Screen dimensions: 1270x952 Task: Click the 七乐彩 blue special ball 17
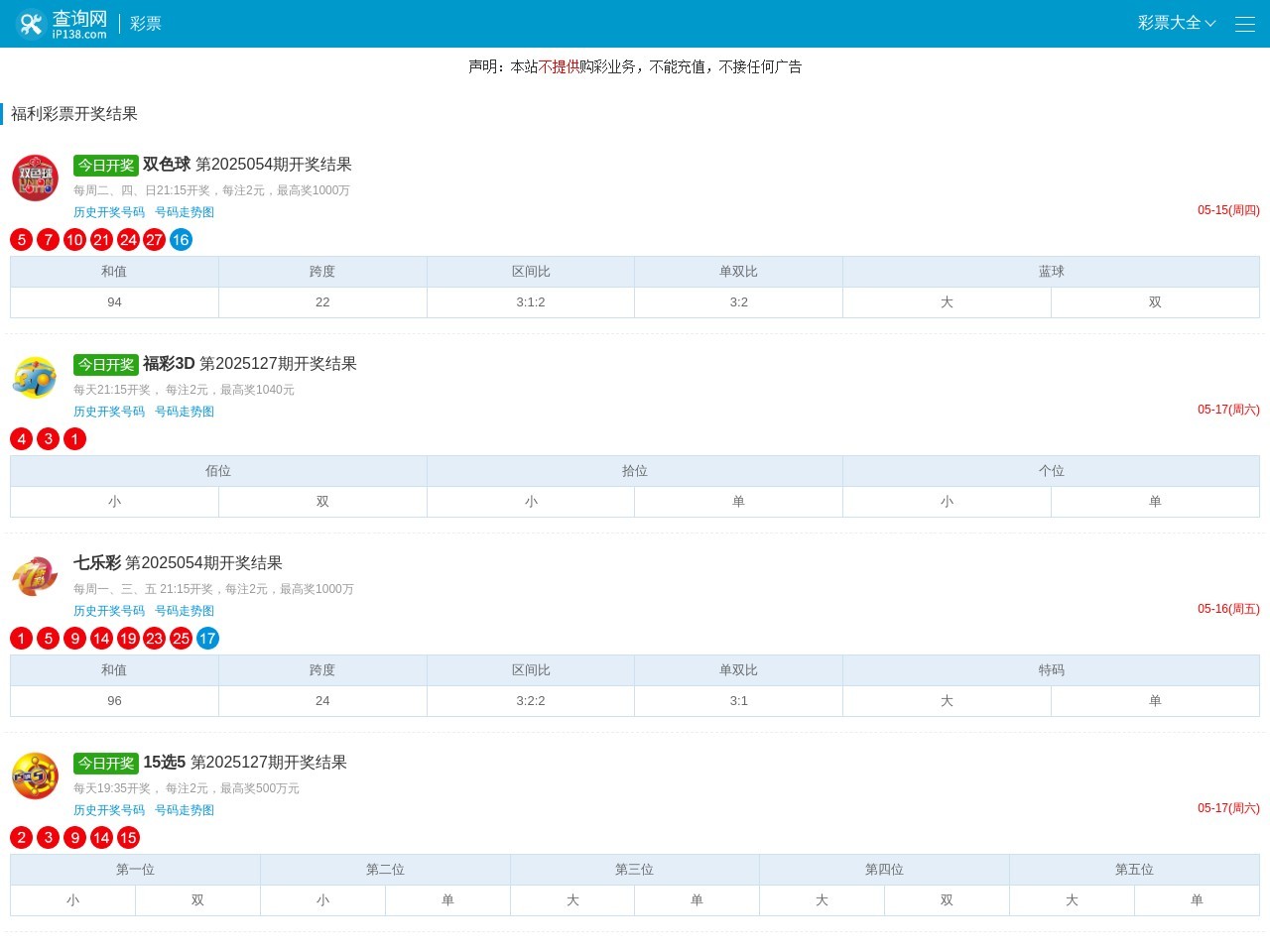(x=207, y=639)
